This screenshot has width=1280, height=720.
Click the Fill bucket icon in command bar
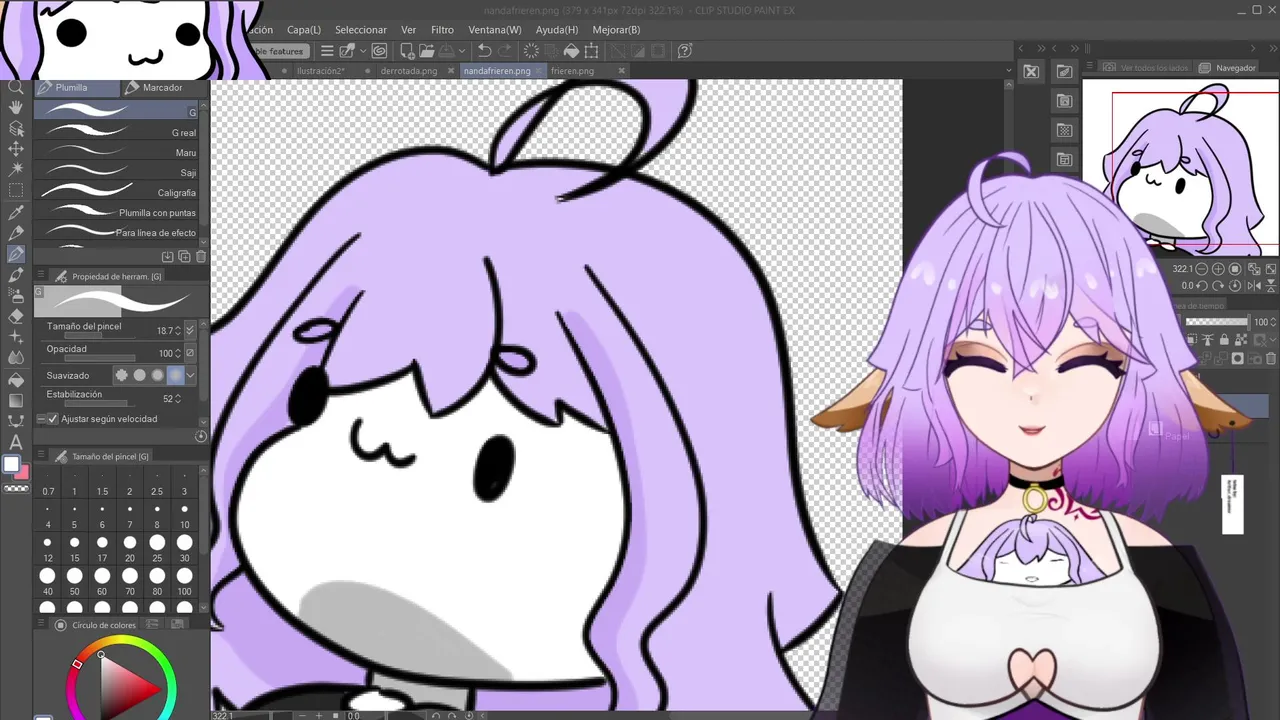tap(571, 51)
